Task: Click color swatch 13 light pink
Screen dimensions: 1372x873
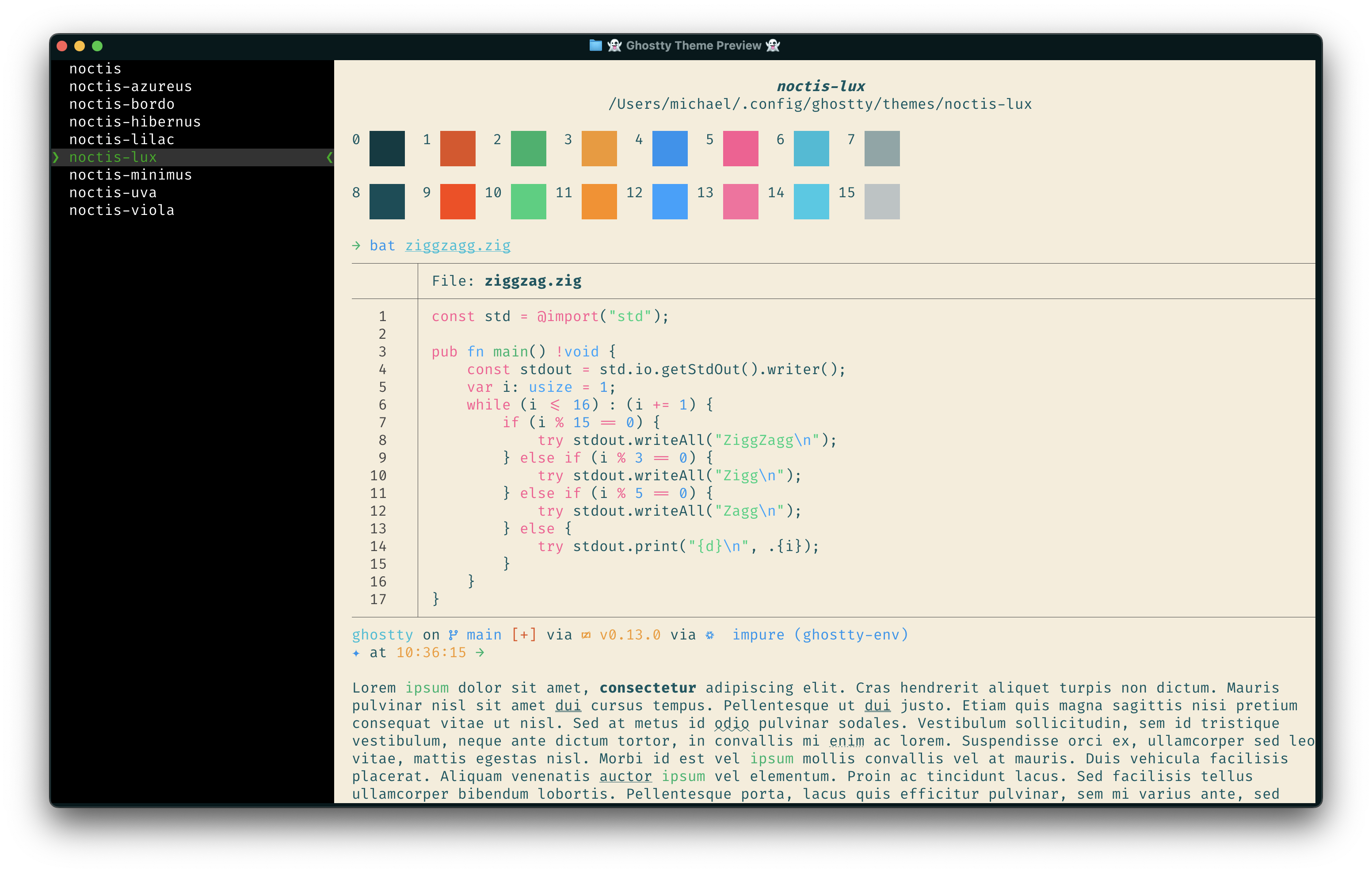Action: point(740,201)
